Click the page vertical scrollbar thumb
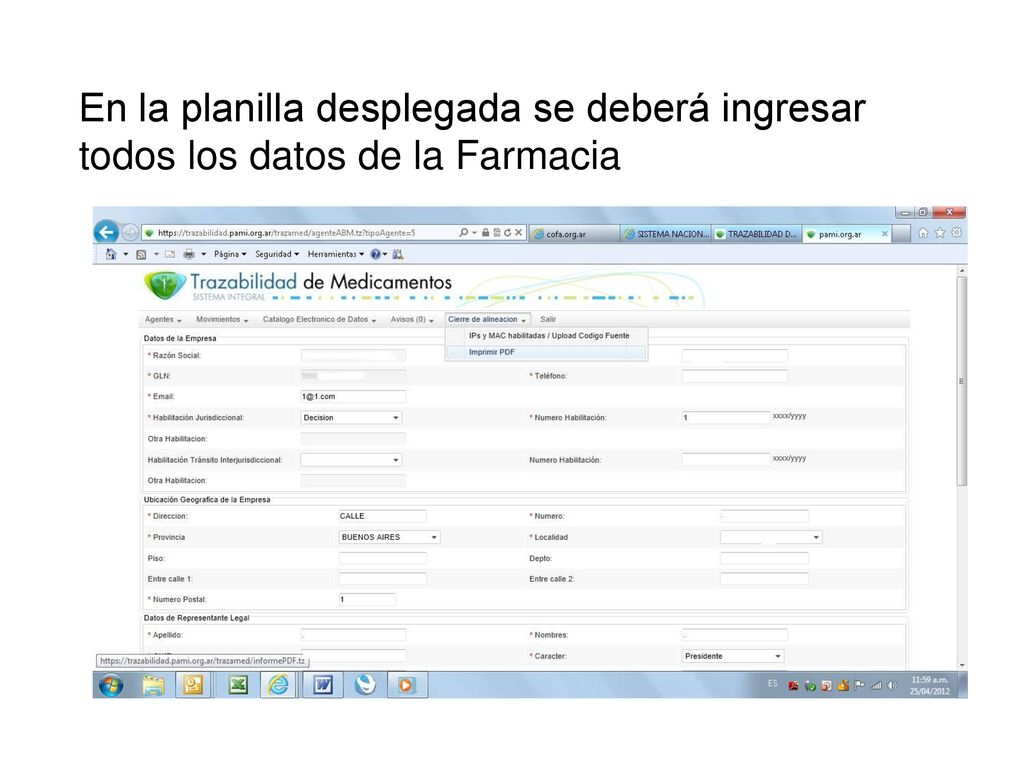This screenshot has height=768, width=1024. 961,381
